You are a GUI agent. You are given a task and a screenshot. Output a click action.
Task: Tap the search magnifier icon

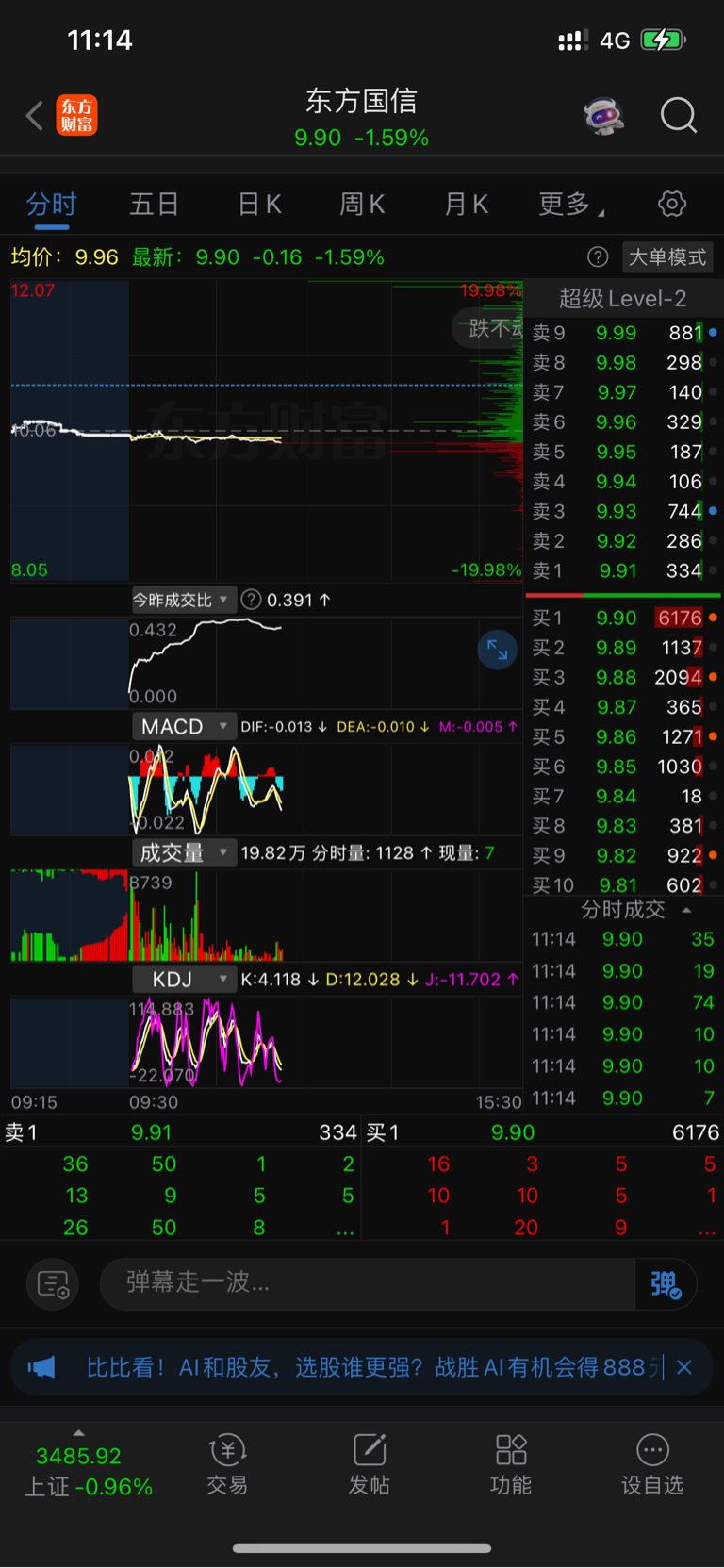tap(678, 116)
